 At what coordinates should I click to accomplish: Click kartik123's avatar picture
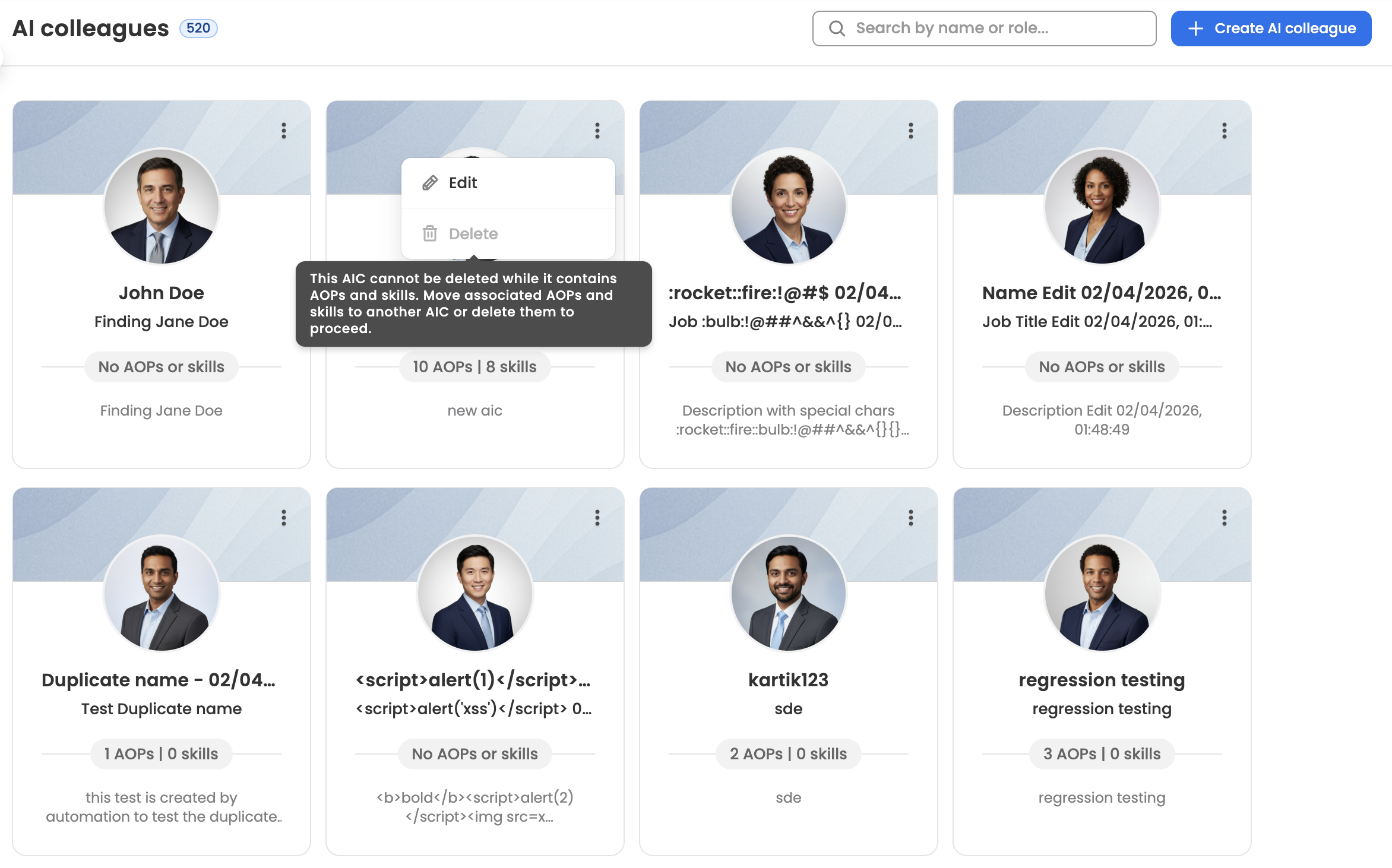(x=788, y=594)
